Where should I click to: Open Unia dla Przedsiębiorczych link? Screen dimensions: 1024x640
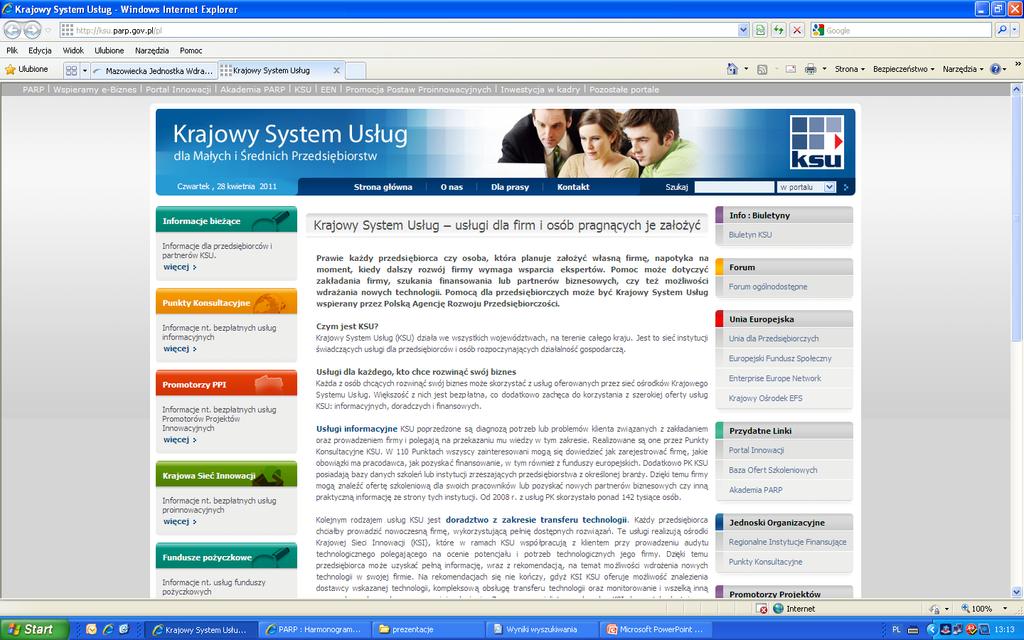click(x=773, y=338)
